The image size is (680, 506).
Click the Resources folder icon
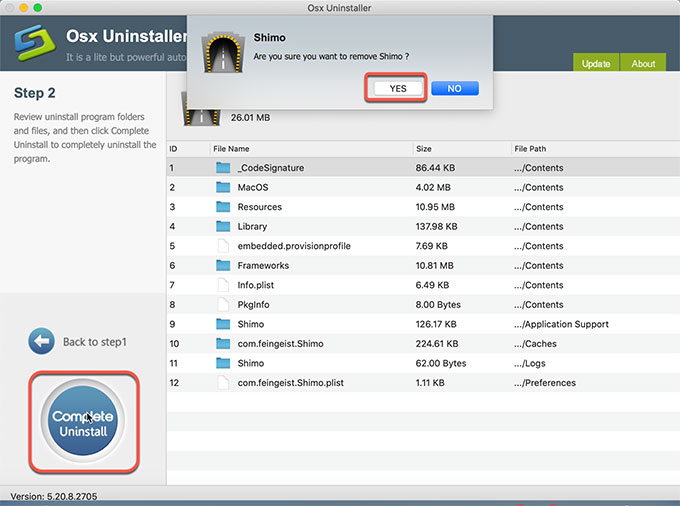click(x=223, y=207)
